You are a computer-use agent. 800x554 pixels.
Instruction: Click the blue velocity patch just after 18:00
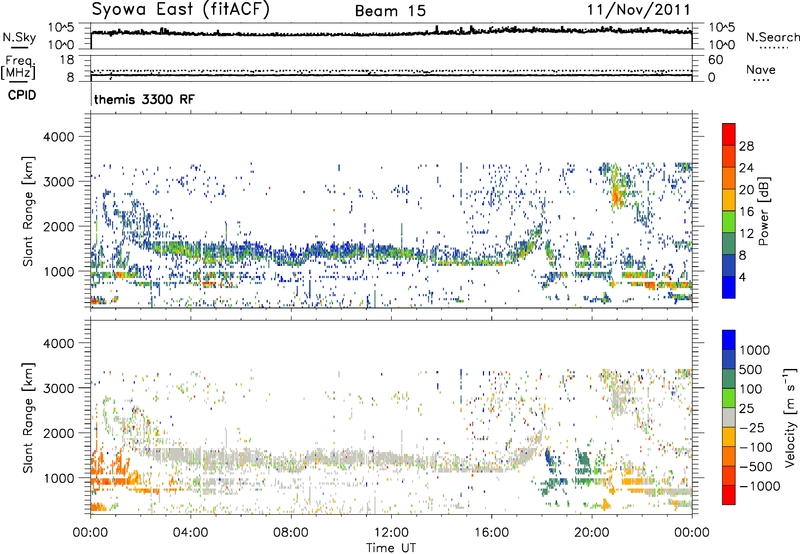[x=548, y=457]
